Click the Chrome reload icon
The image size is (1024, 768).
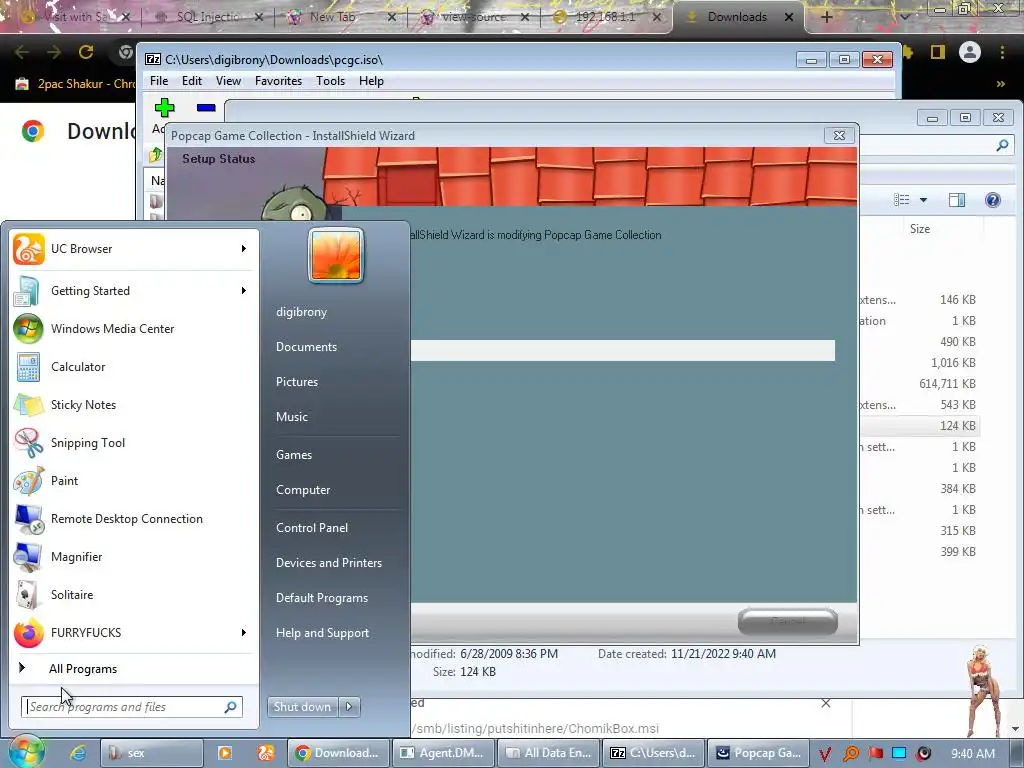86,52
